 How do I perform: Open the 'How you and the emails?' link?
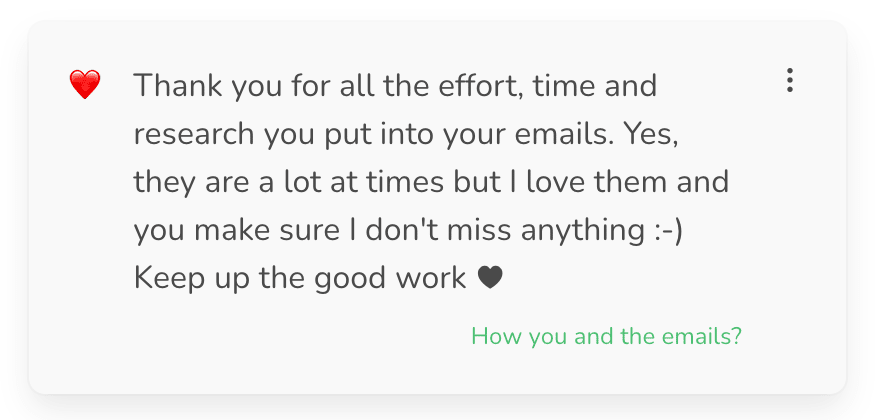pyautogui.click(x=606, y=336)
